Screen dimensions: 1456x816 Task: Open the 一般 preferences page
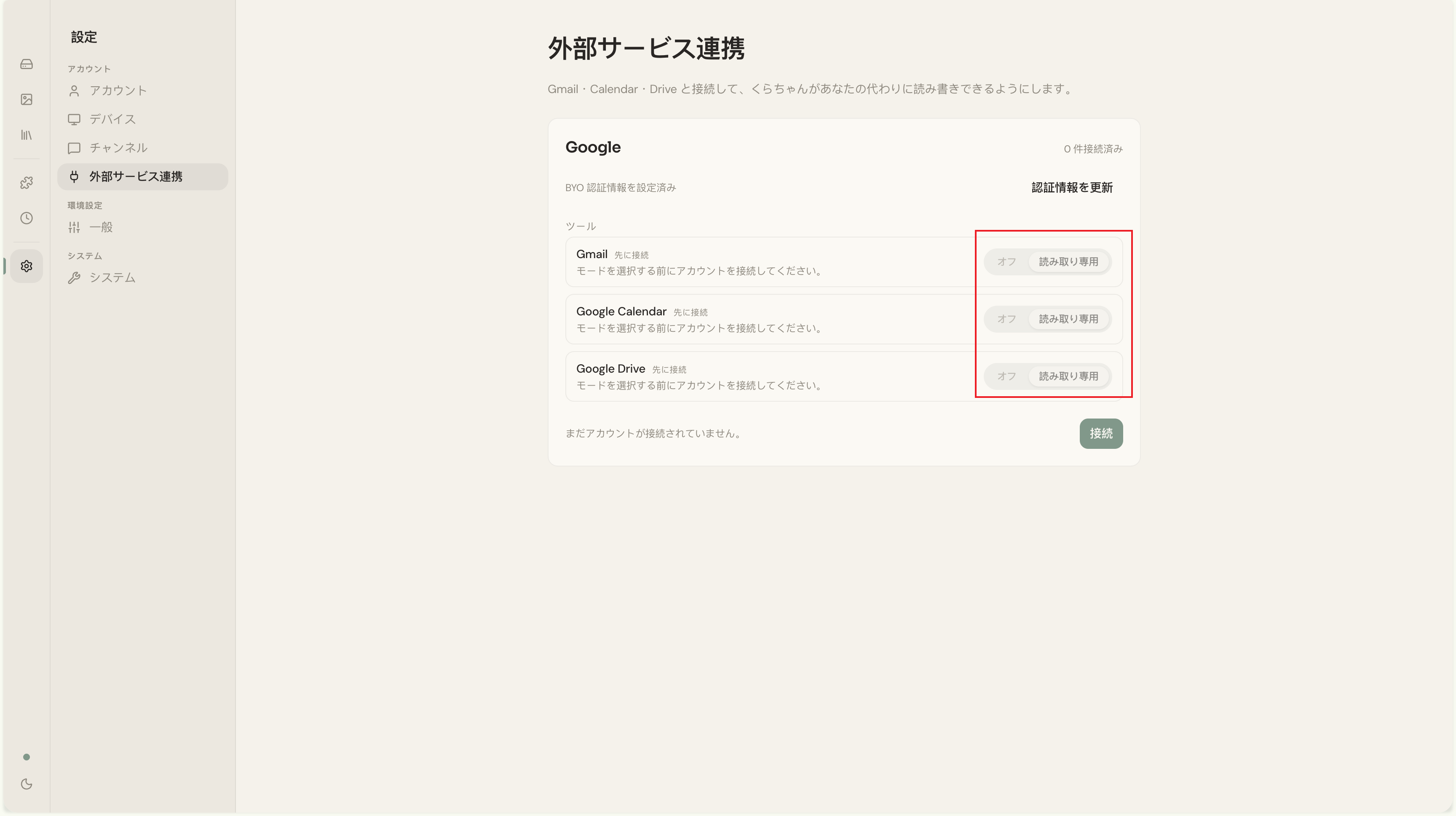coord(142,227)
